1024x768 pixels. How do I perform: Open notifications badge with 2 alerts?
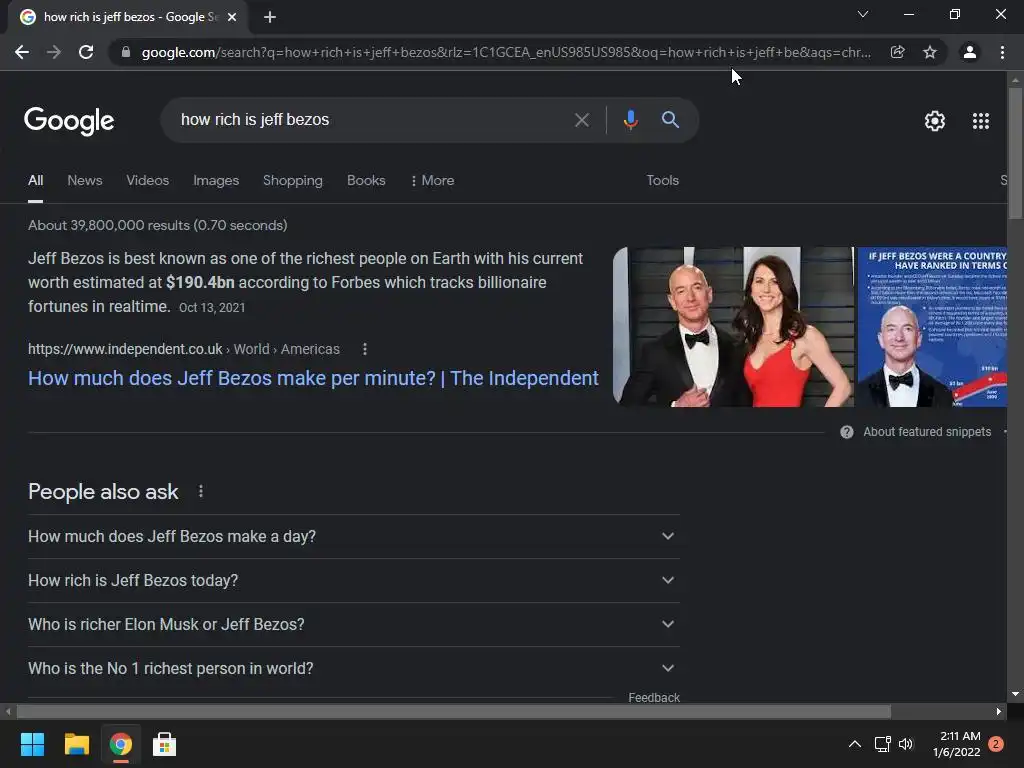[996, 744]
